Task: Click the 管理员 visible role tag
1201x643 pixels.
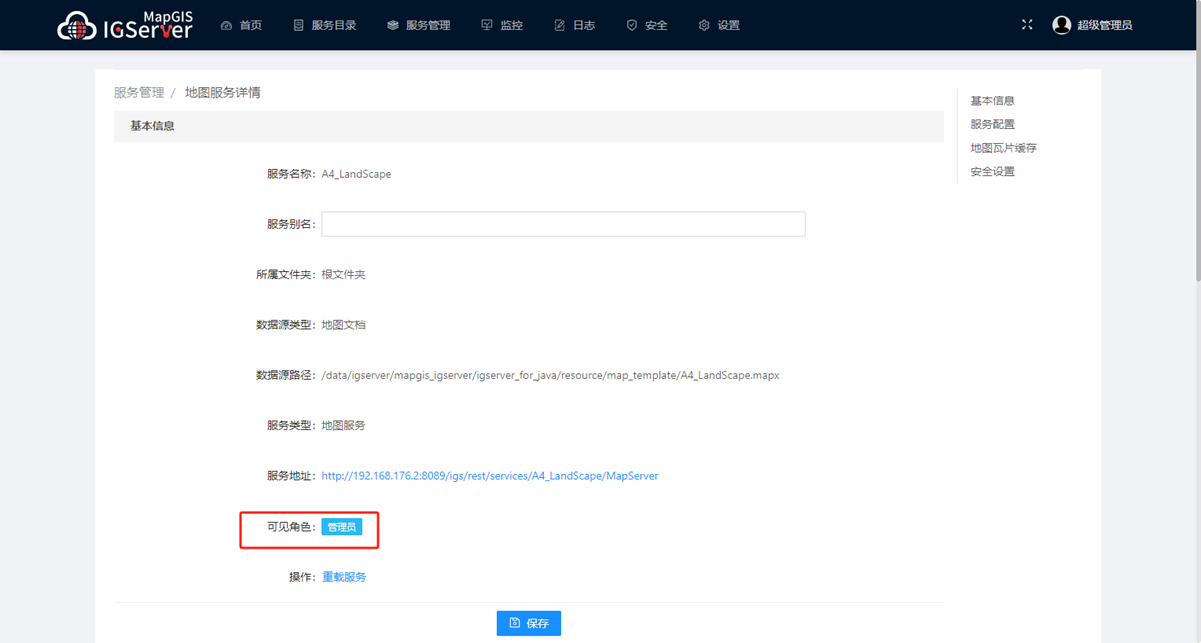Action: click(342, 527)
